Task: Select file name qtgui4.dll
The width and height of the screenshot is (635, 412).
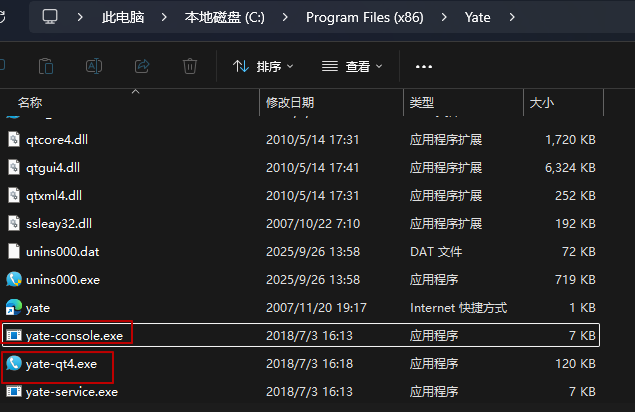Action: (53, 168)
